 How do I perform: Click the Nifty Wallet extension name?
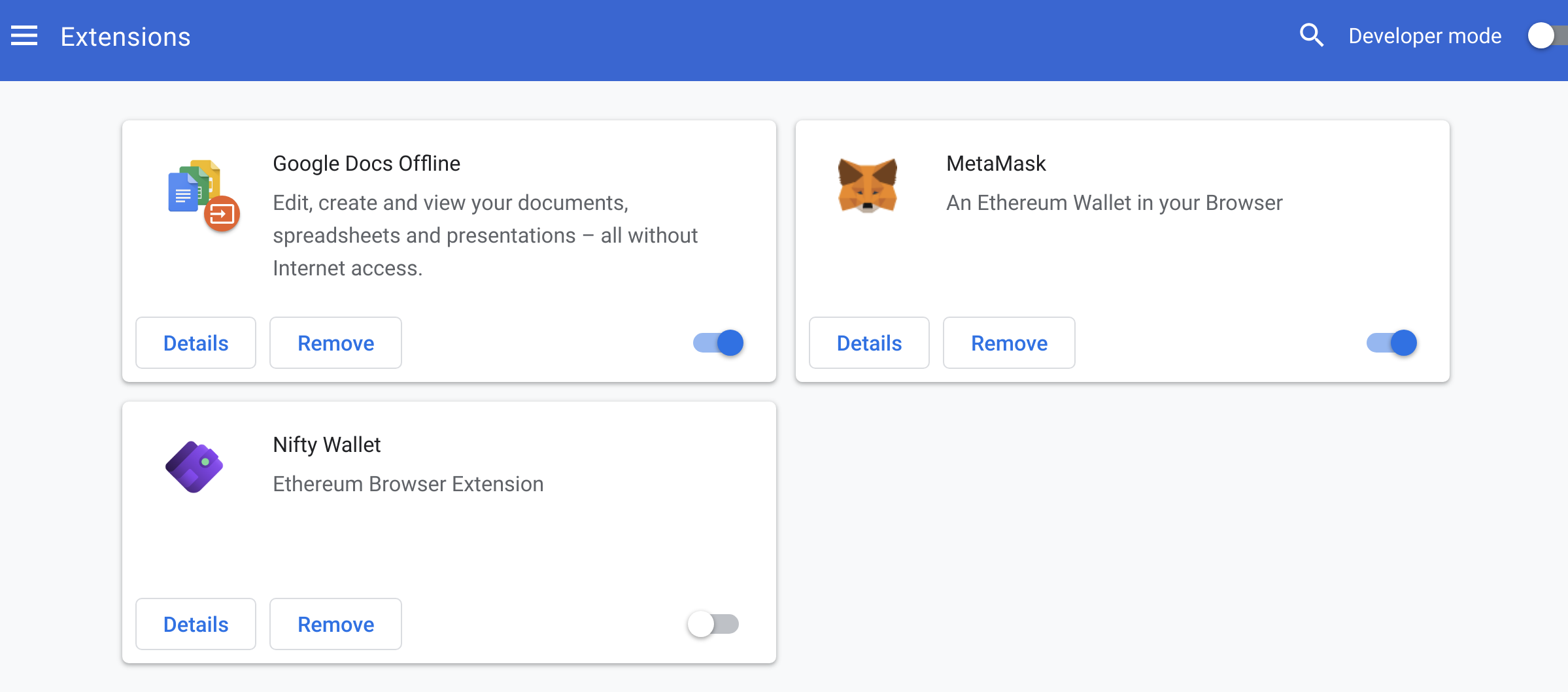(x=326, y=445)
